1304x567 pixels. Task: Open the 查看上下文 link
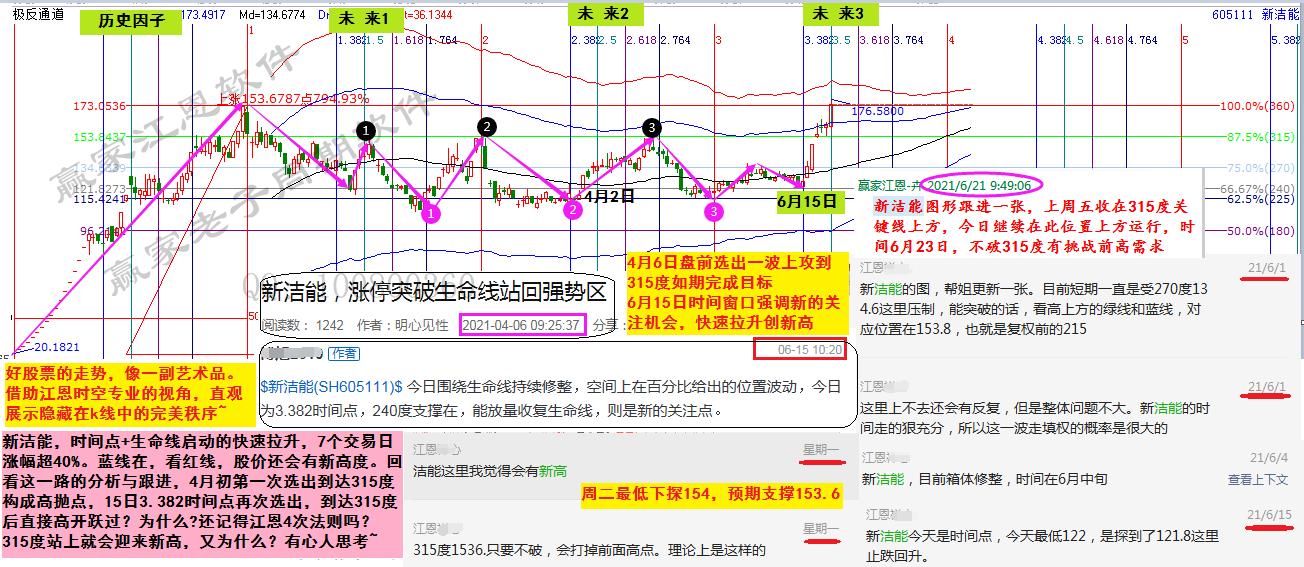click(1257, 479)
